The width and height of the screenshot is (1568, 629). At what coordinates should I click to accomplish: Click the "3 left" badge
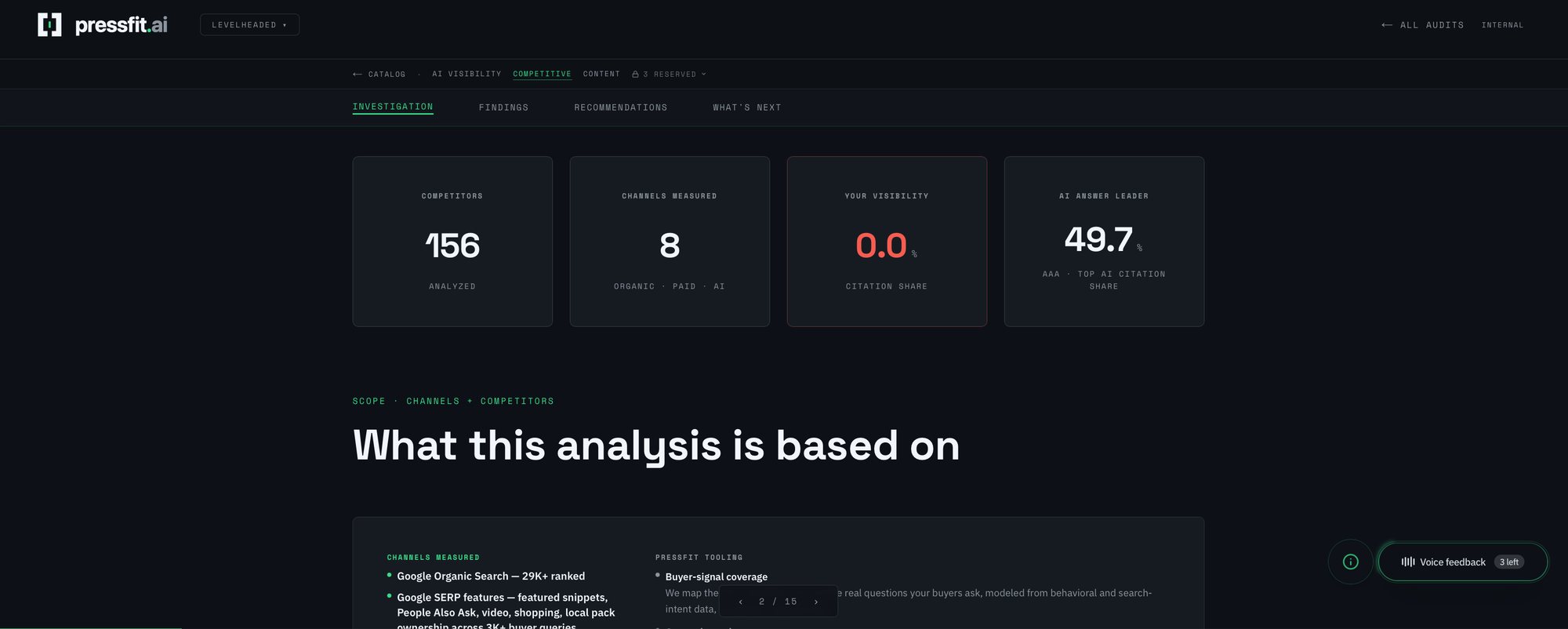[x=1508, y=562]
